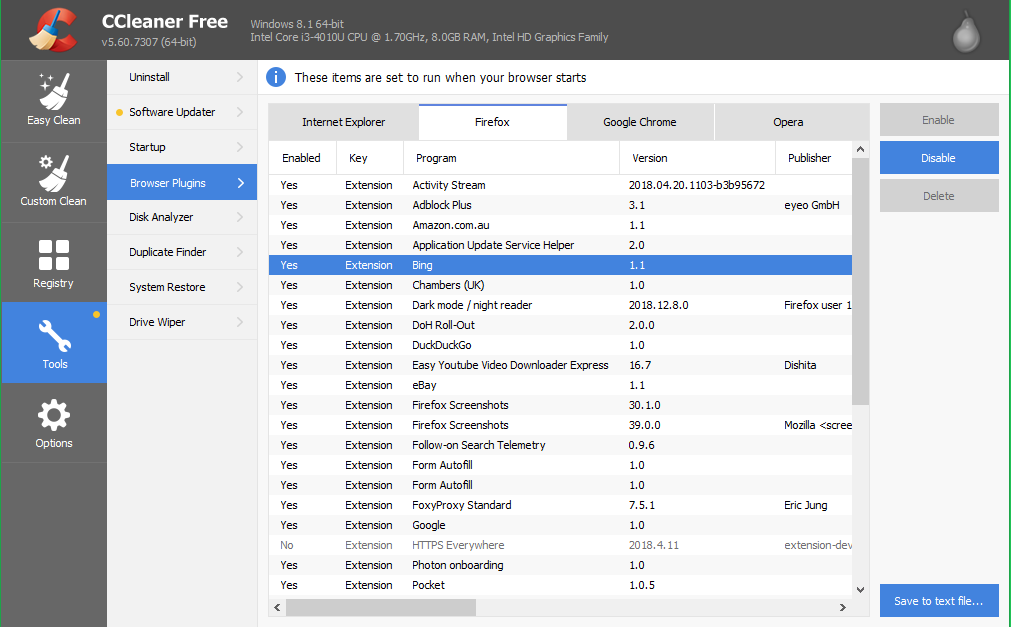Select Easy Youtube Video Downloader Express

coord(560,365)
